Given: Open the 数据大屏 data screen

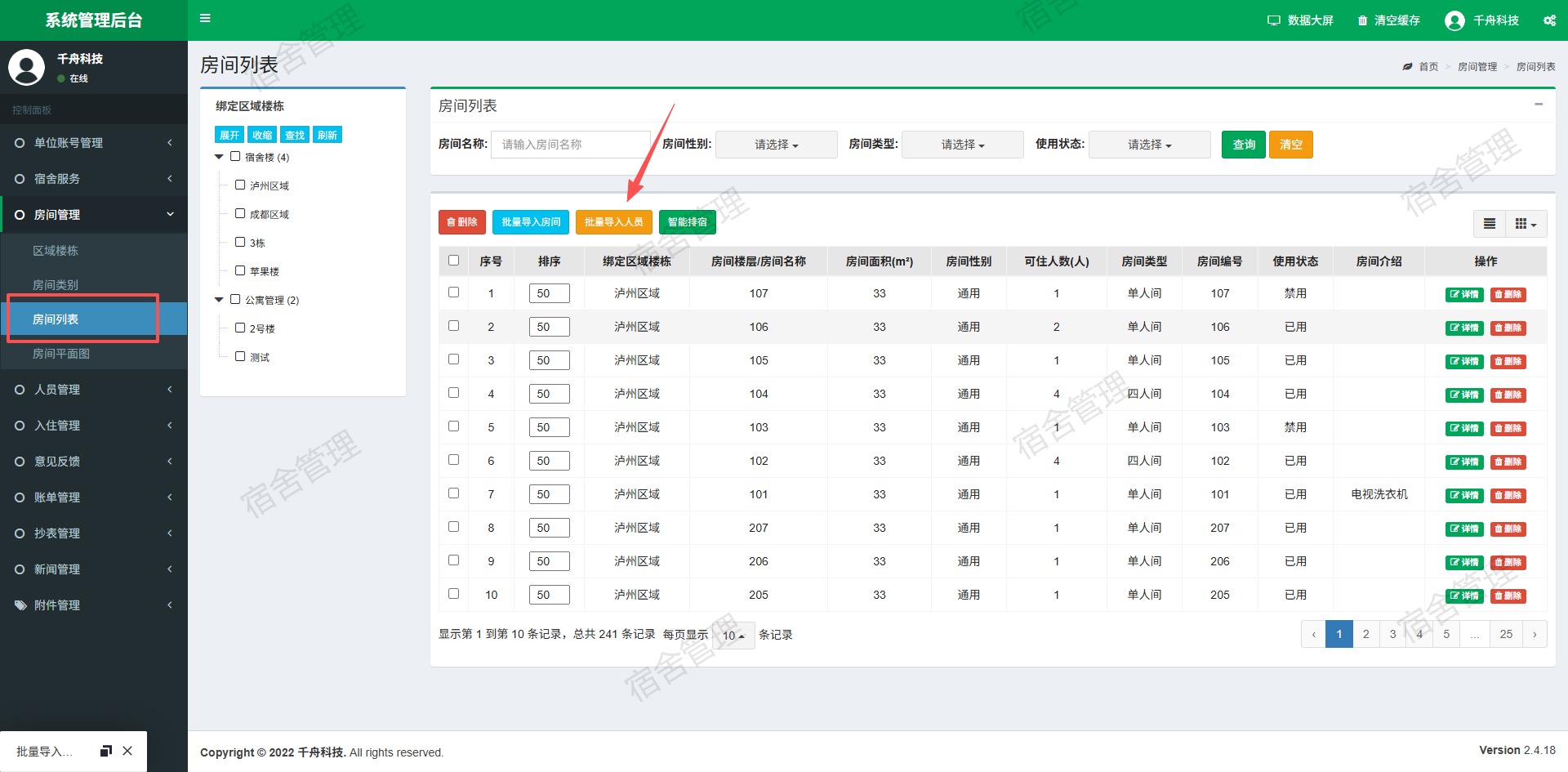Looking at the screenshot, I should point(1300,20).
